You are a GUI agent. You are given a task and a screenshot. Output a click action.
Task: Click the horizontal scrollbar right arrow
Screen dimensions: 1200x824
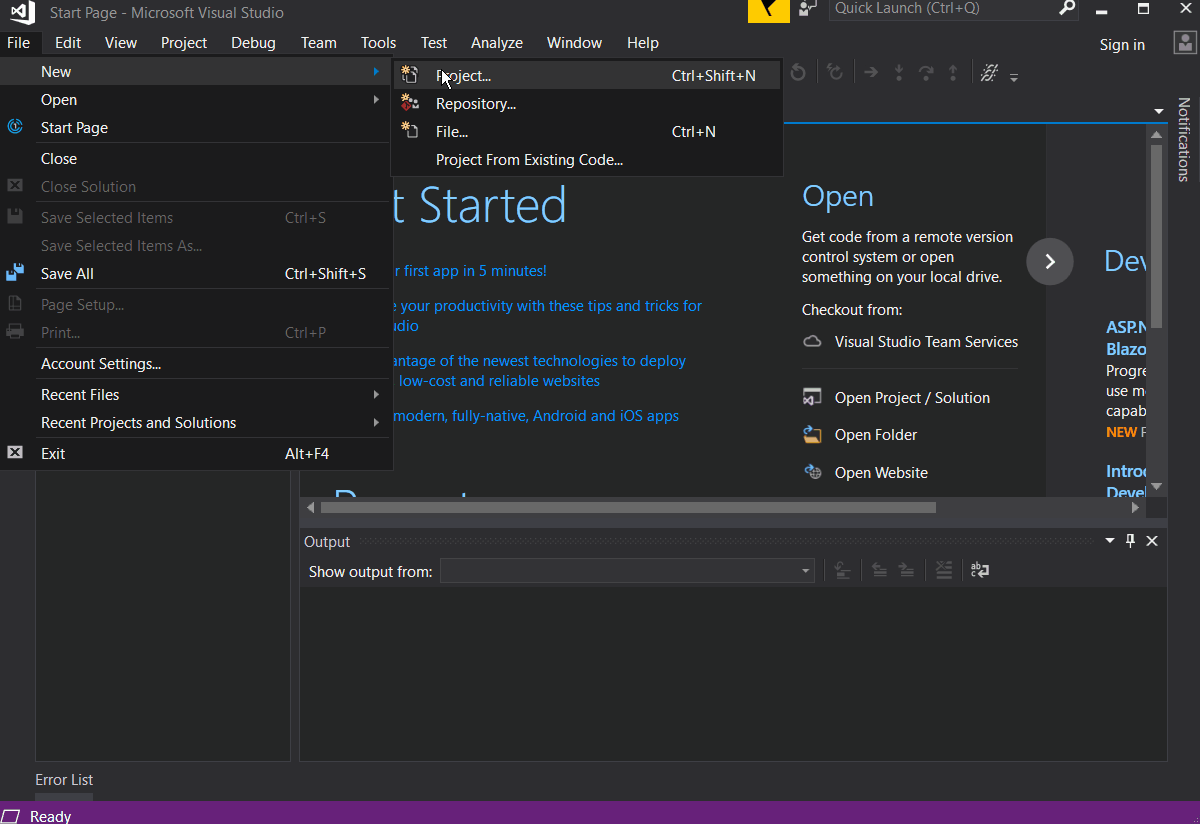(x=1135, y=507)
